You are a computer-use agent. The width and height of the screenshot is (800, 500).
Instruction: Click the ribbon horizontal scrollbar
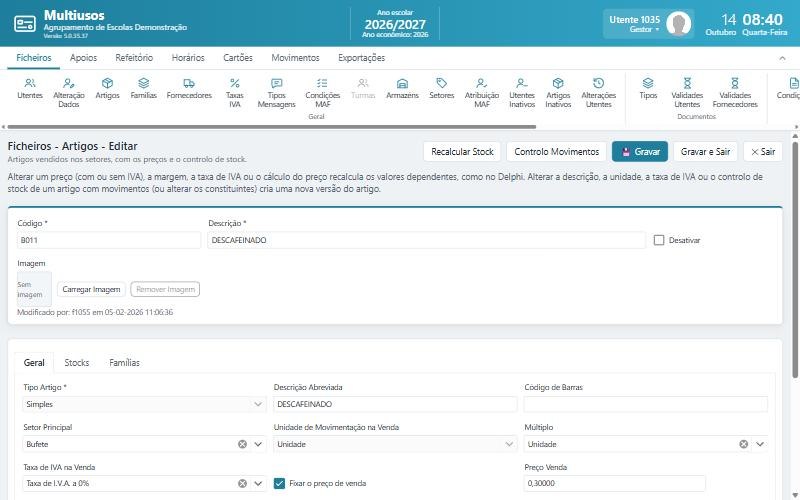coord(271,127)
